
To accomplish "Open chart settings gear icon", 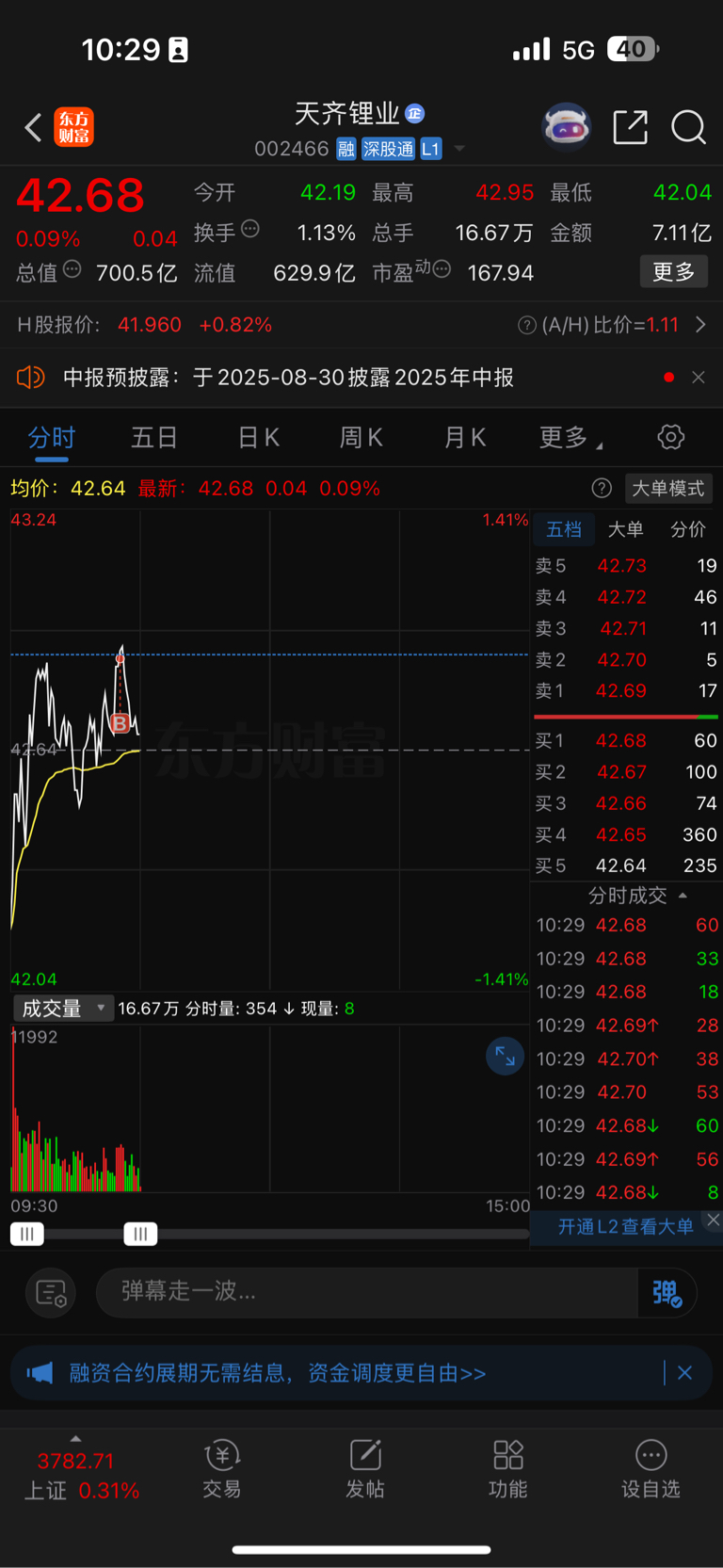I will 670,437.
